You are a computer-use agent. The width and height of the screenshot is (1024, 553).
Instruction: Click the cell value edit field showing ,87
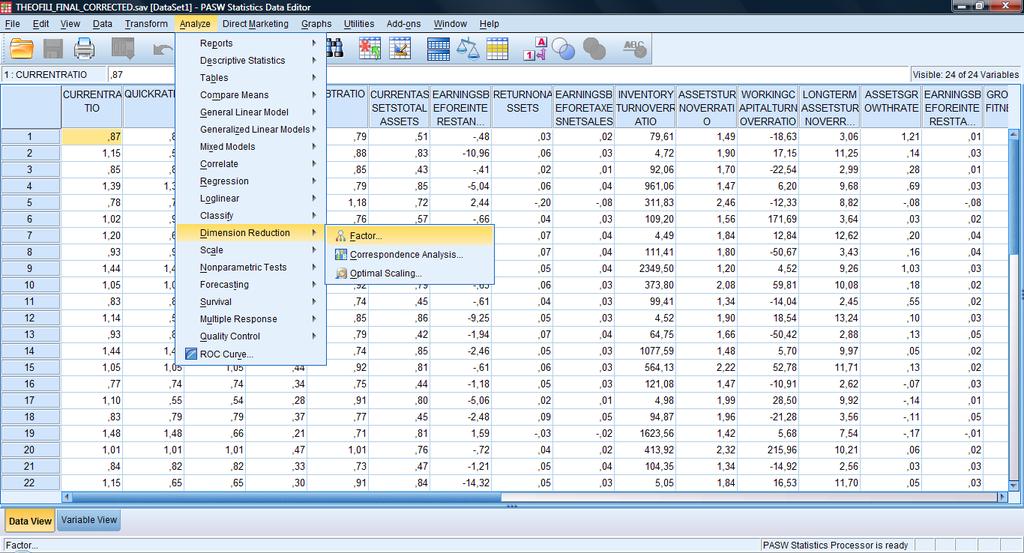(x=508, y=74)
